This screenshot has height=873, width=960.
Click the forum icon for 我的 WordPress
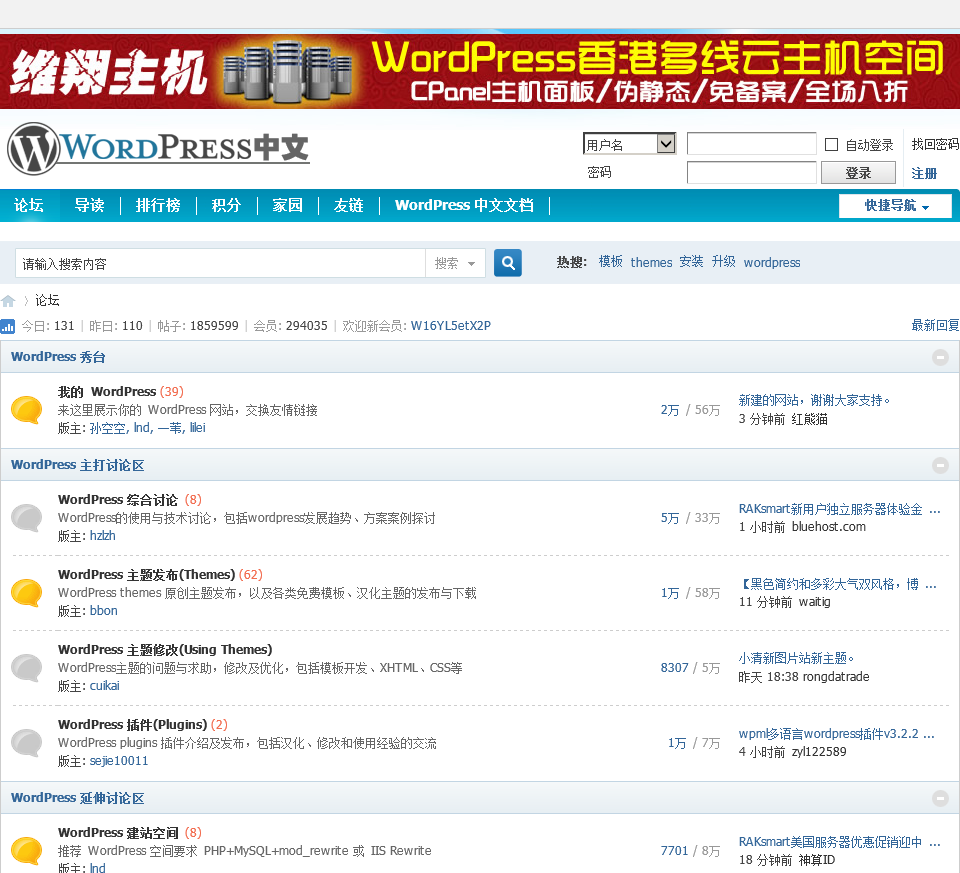click(27, 410)
